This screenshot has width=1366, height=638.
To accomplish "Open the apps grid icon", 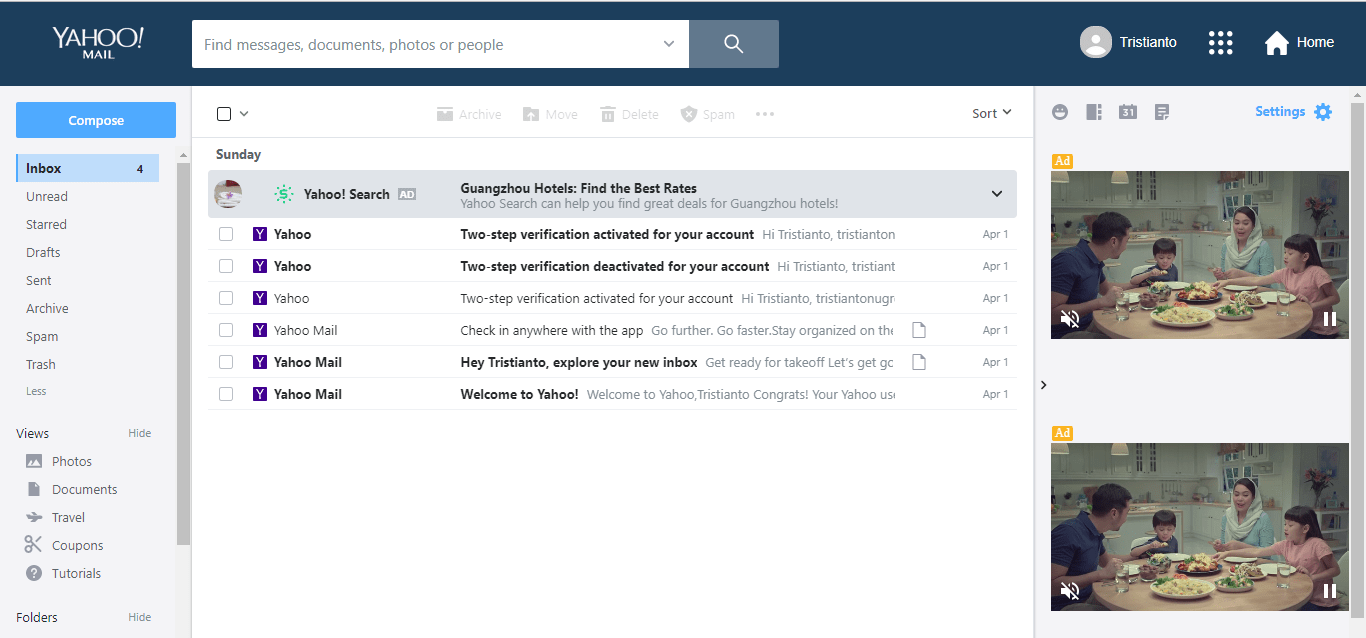I will tap(1220, 42).
